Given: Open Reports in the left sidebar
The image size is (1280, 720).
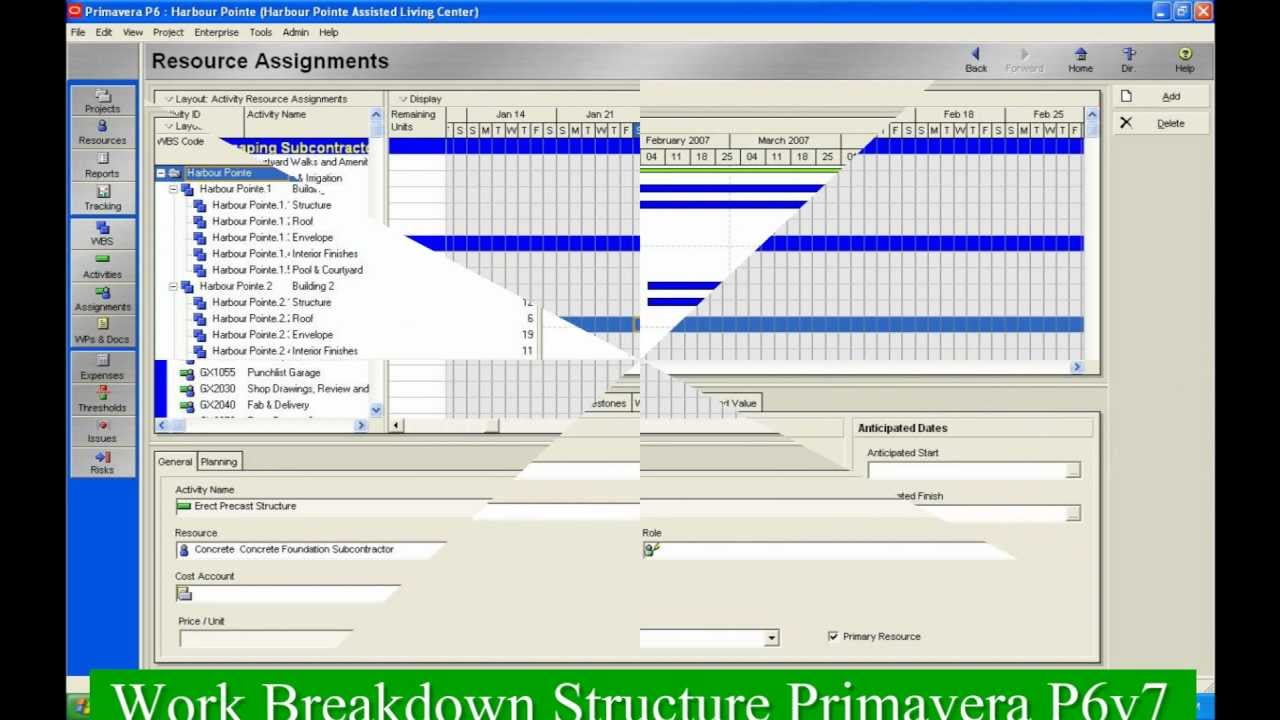Looking at the screenshot, I should click(102, 166).
